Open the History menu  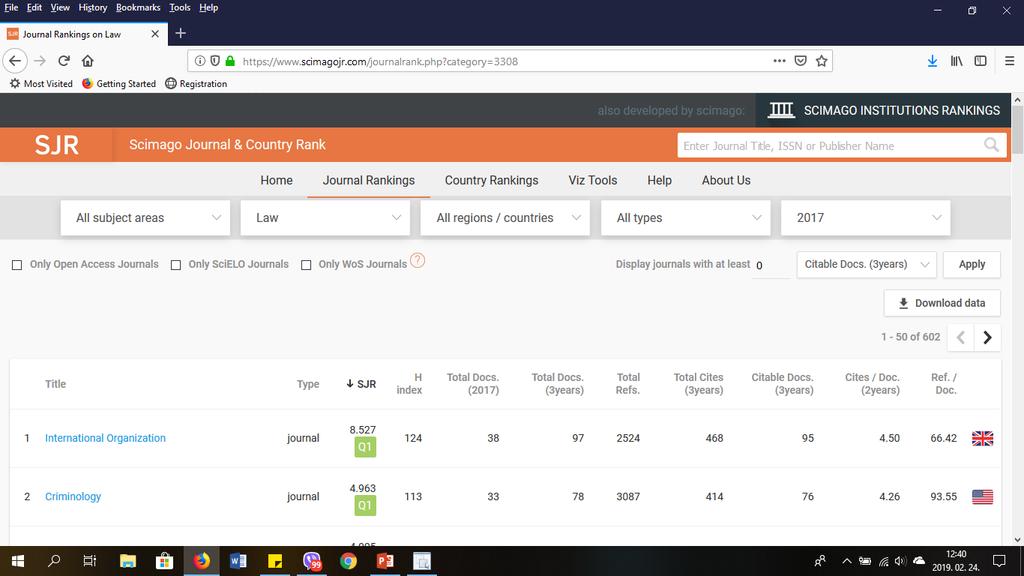pos(93,8)
